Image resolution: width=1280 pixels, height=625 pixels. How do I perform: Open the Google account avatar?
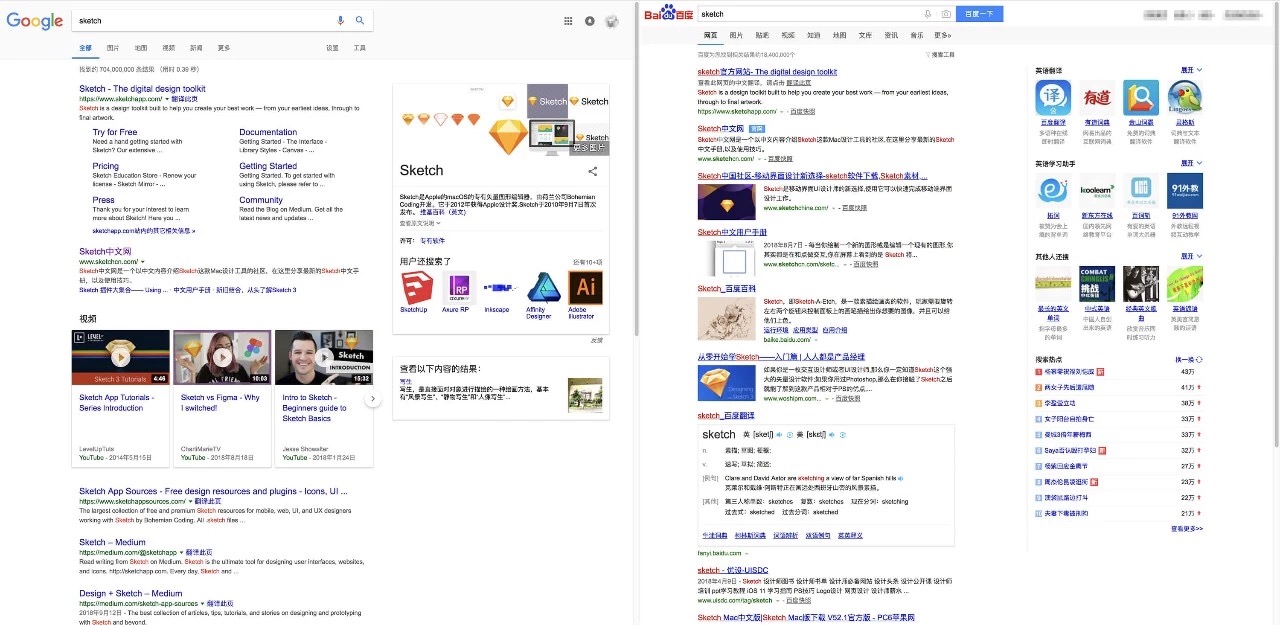(612, 20)
